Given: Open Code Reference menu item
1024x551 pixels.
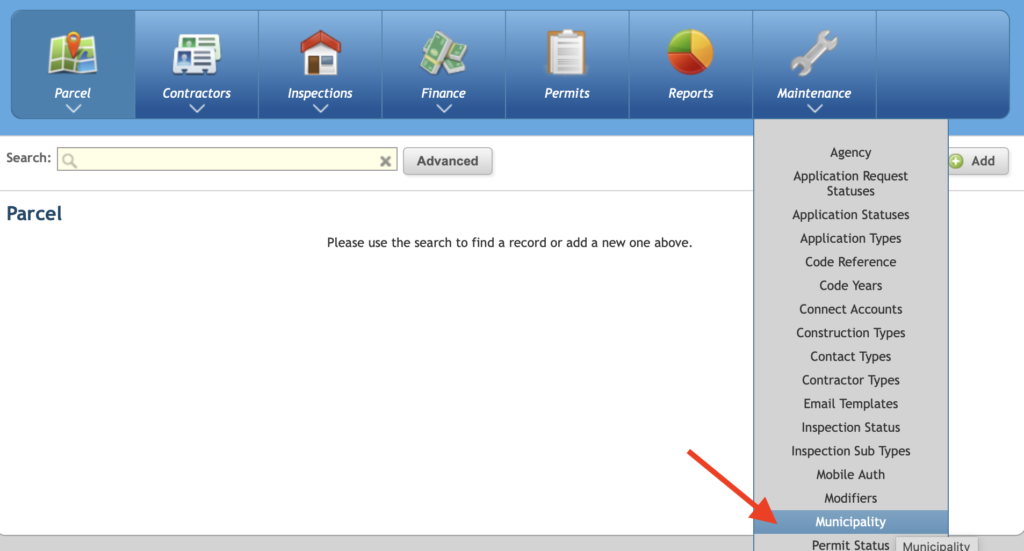Looking at the screenshot, I should [x=850, y=262].
